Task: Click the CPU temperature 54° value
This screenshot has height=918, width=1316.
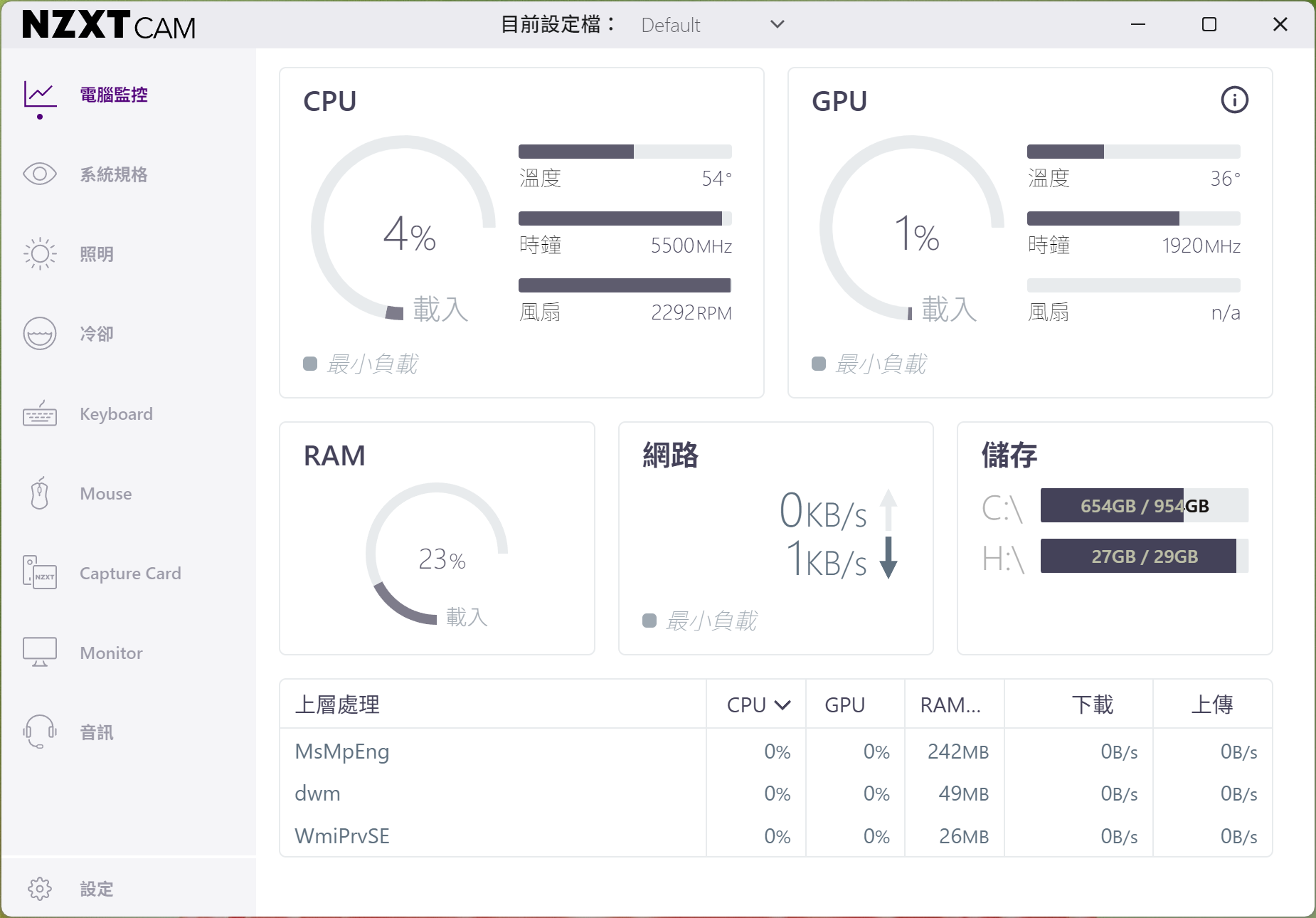Action: [716, 178]
